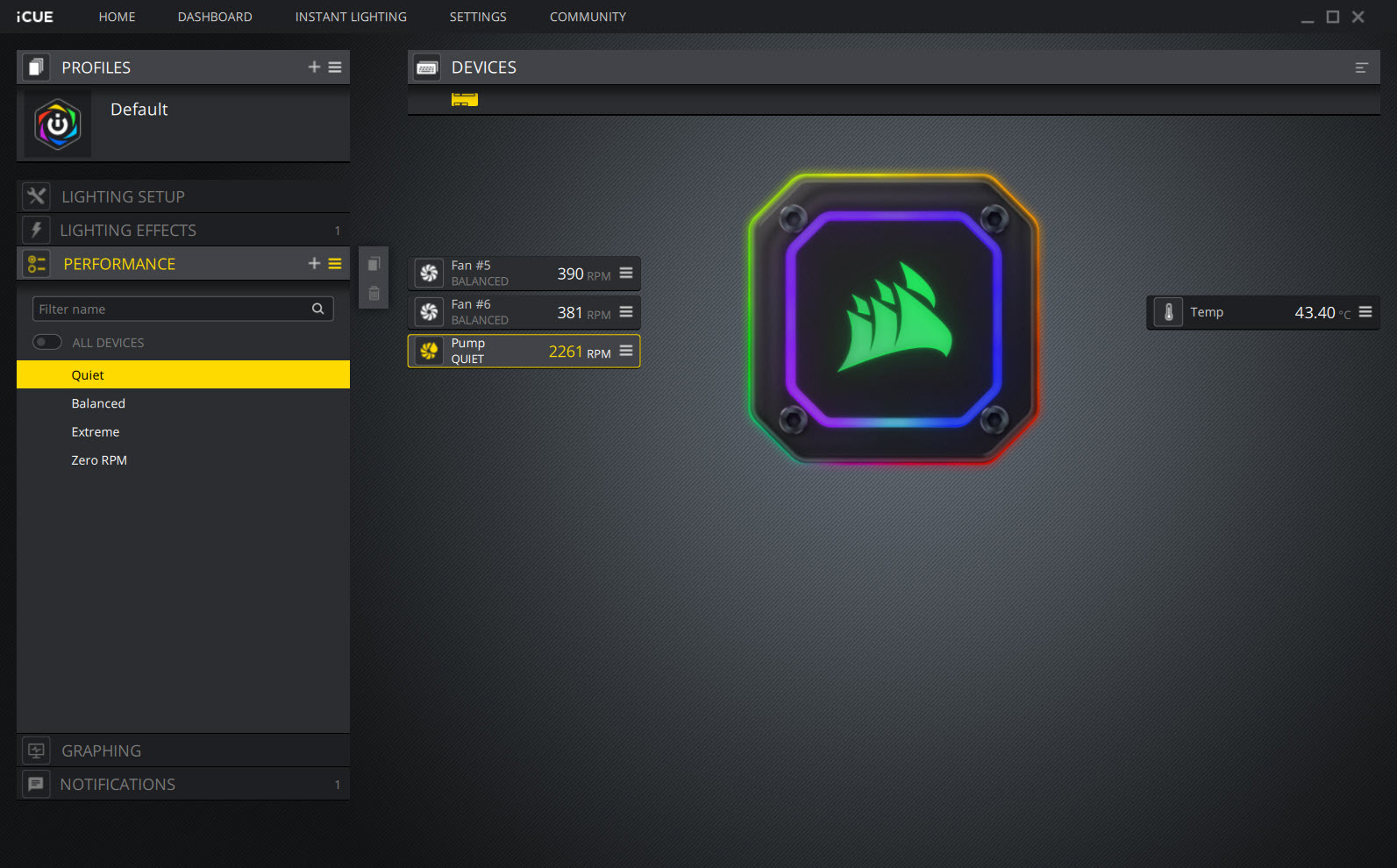Add a new performance preset
The width and height of the screenshot is (1397, 868).
[314, 263]
